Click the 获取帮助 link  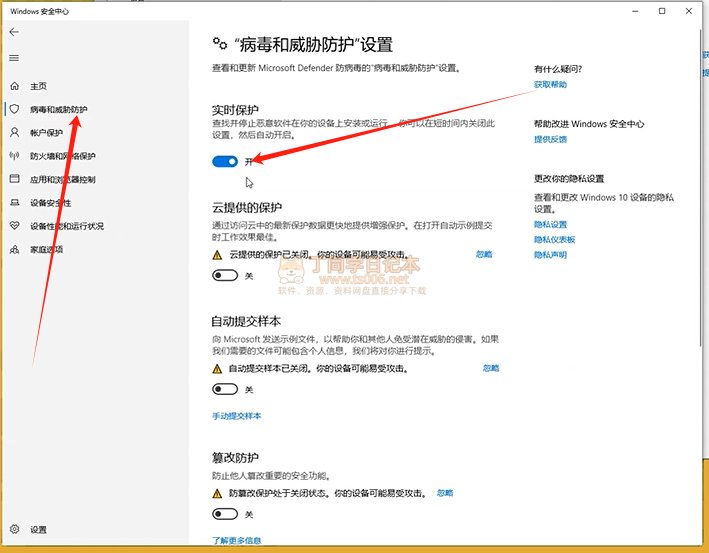(x=550, y=85)
